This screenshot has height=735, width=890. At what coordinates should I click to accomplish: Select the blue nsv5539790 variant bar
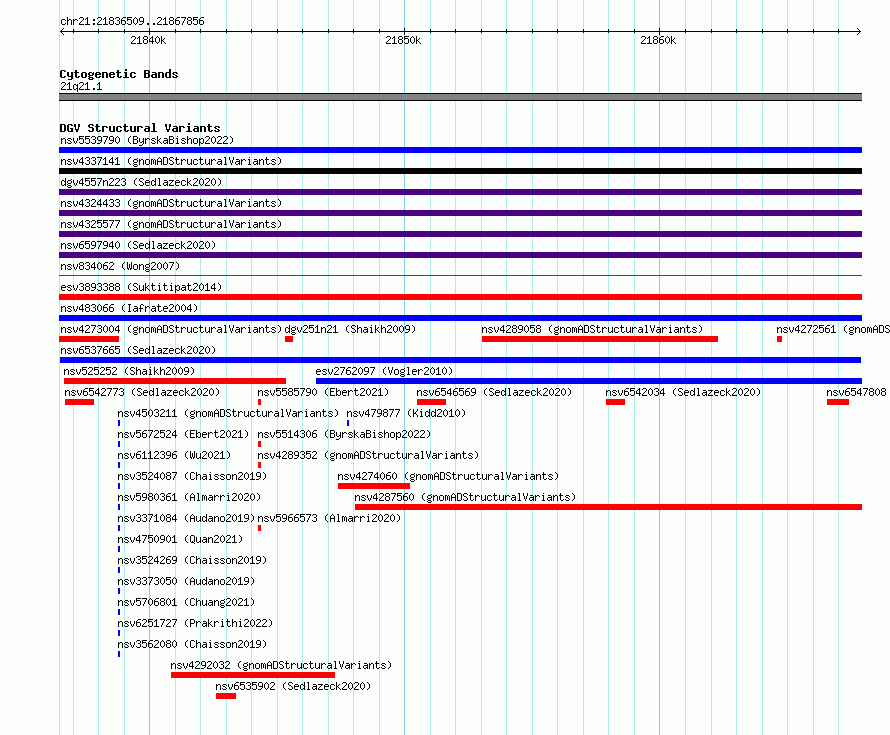460,150
